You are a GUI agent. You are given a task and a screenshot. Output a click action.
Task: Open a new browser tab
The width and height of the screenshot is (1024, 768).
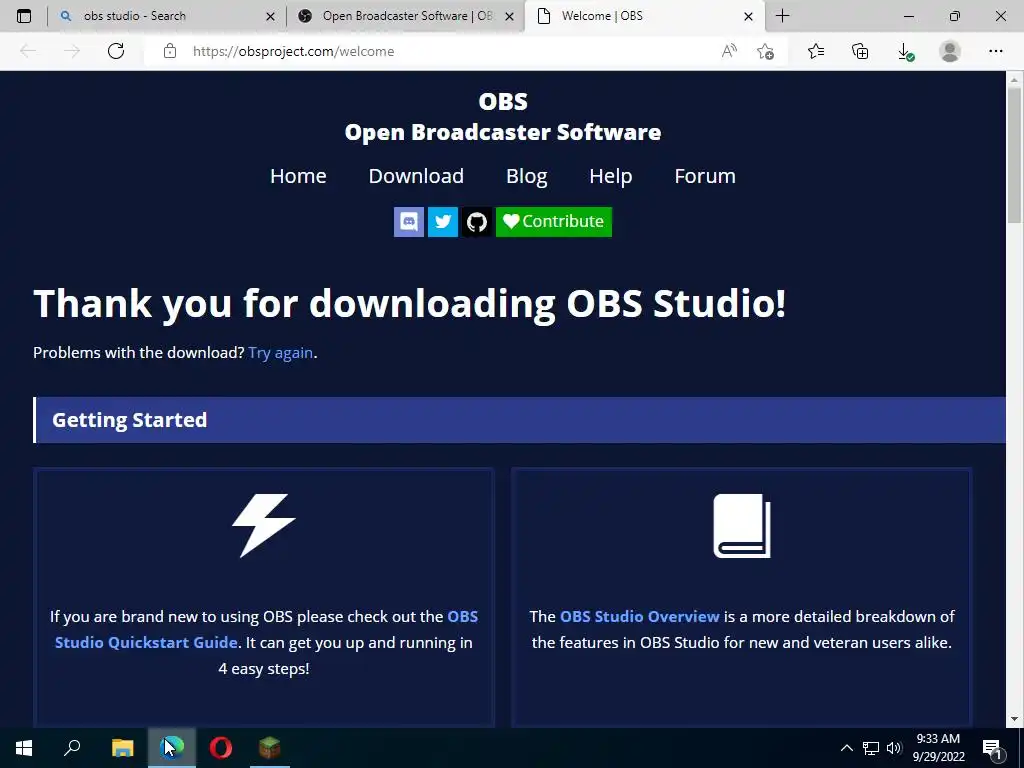782,16
